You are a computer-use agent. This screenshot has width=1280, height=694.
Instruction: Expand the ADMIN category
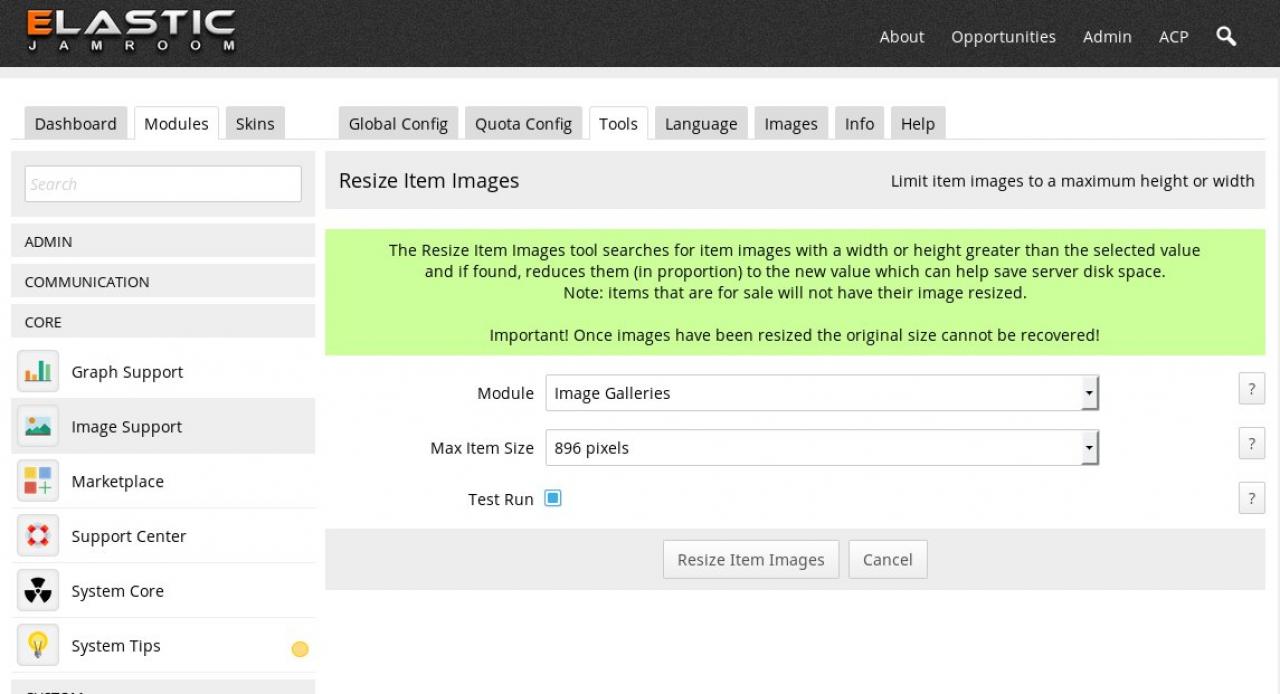[x=163, y=241]
